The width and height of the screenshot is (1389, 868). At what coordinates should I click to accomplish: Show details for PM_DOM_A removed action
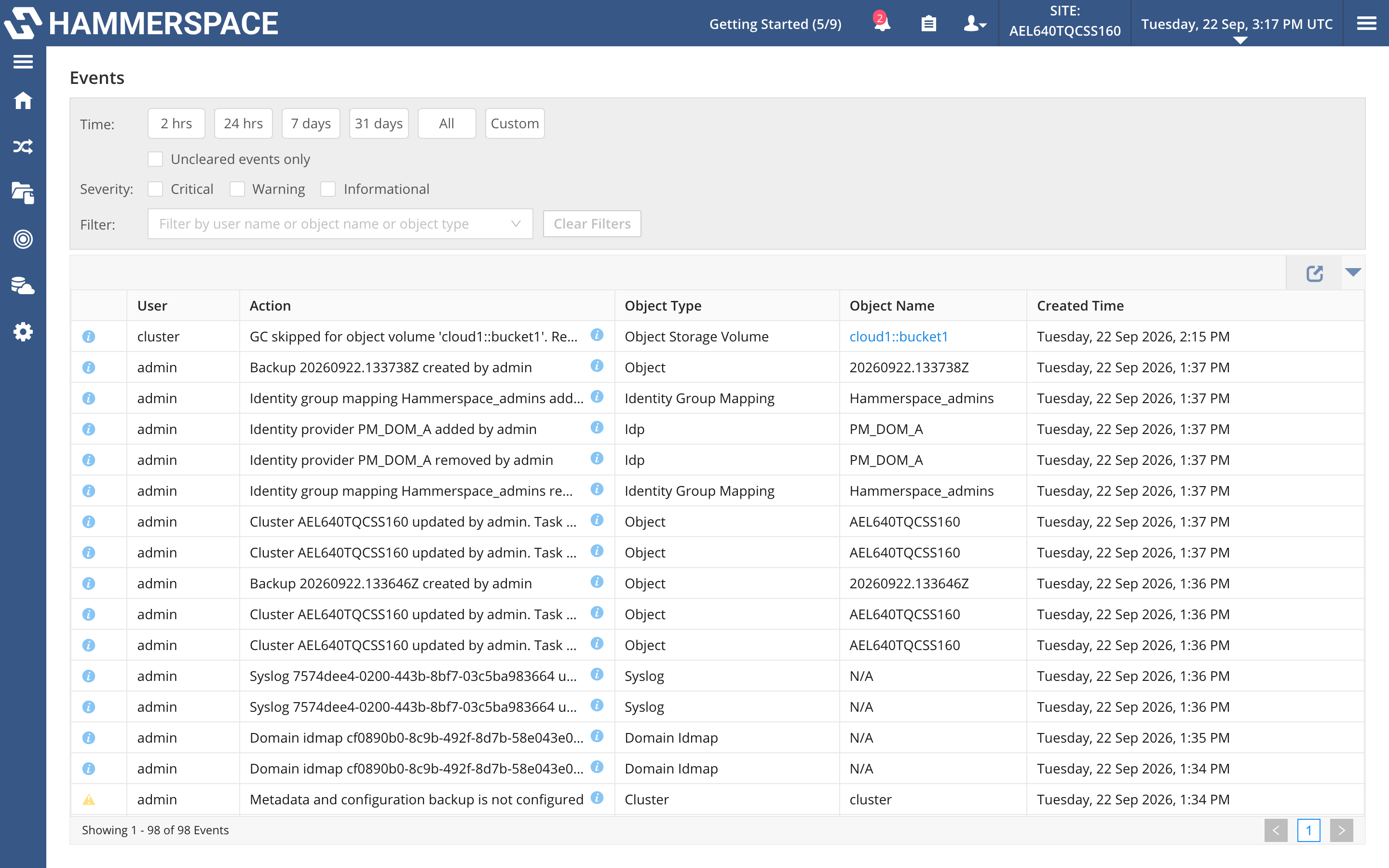pyautogui.click(x=597, y=458)
